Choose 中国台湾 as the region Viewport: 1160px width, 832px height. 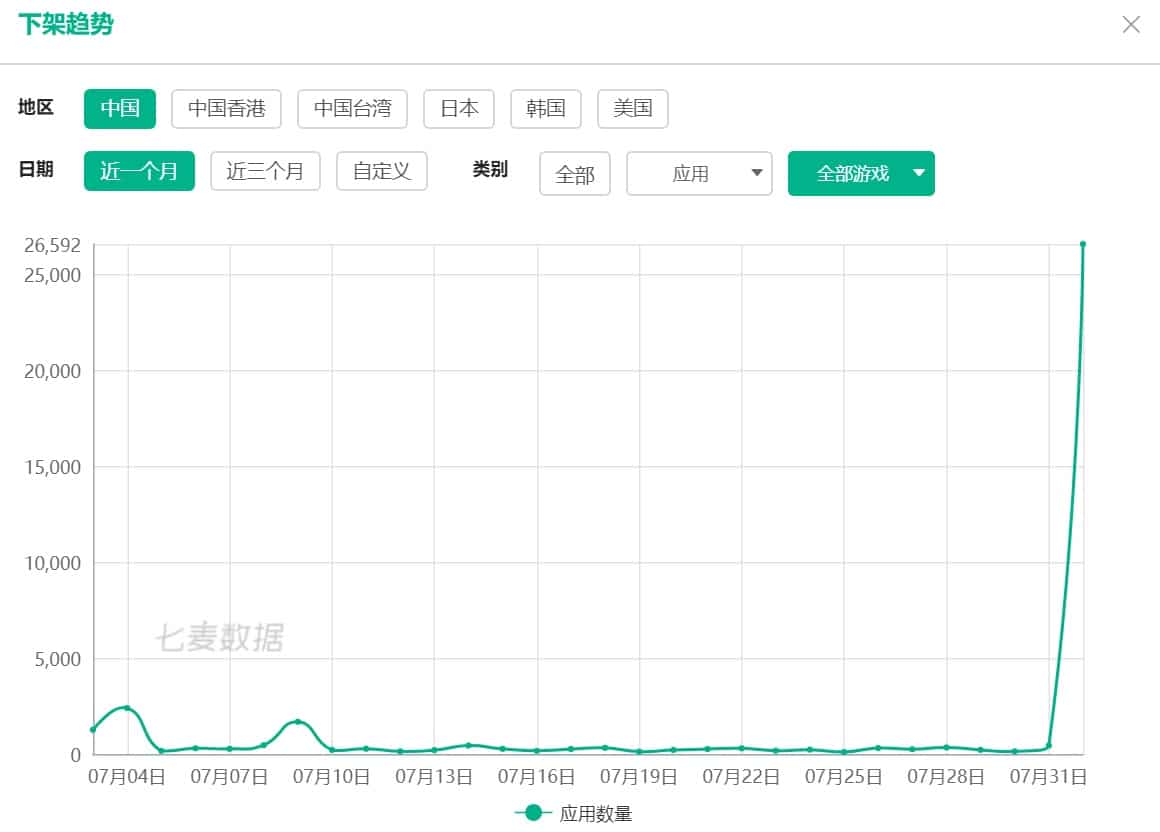[x=352, y=109]
